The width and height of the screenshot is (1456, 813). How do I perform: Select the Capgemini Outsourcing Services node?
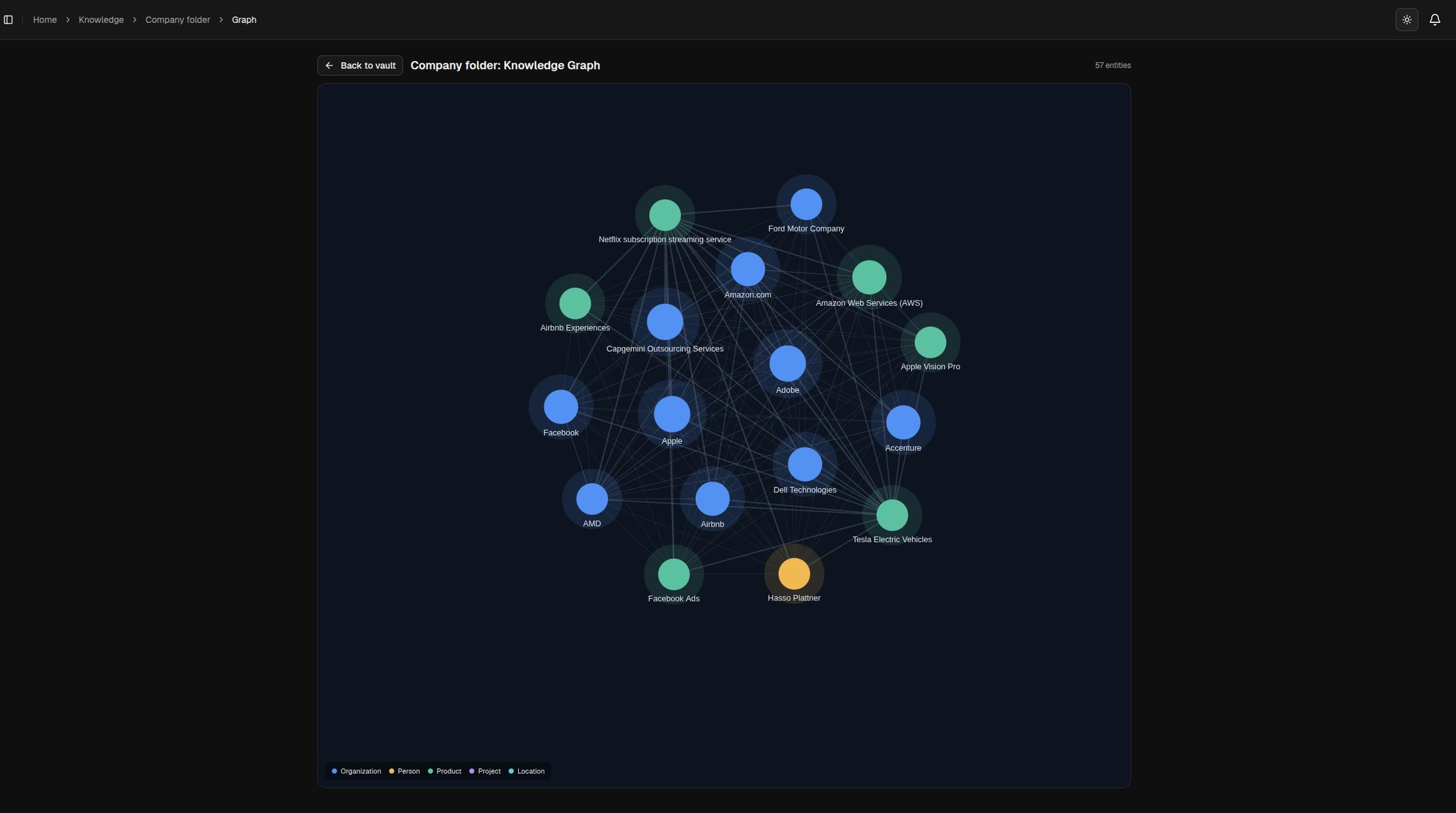coord(664,322)
